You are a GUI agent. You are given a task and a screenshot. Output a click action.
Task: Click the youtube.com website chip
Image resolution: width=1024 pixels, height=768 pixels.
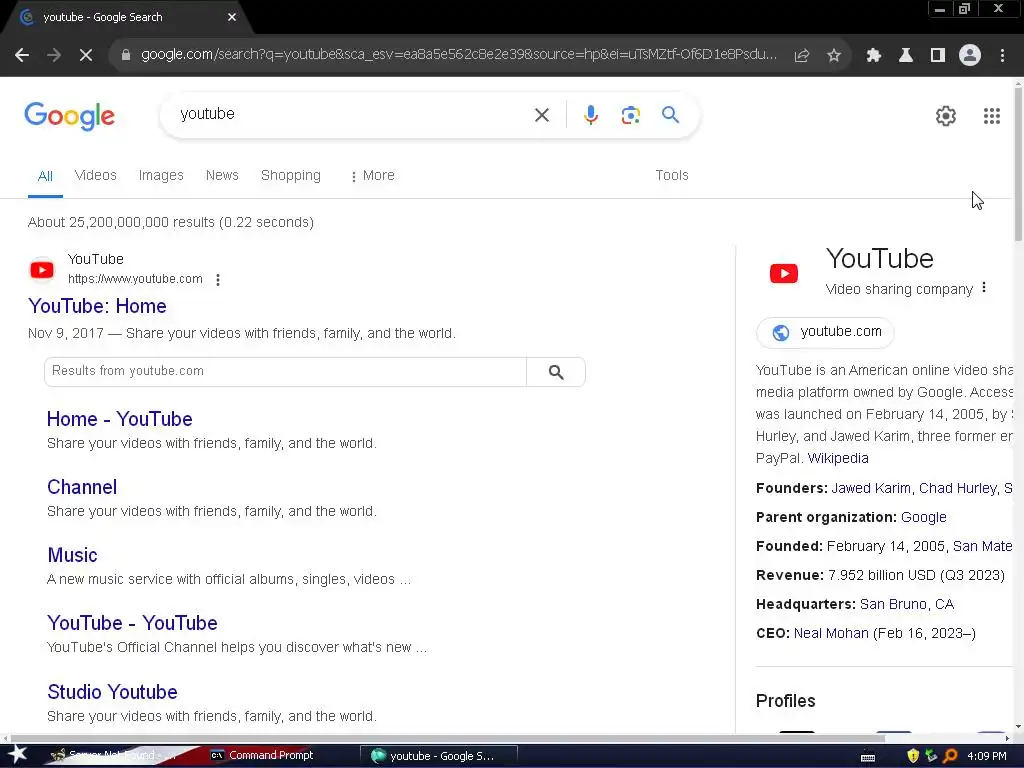pyautogui.click(x=825, y=332)
